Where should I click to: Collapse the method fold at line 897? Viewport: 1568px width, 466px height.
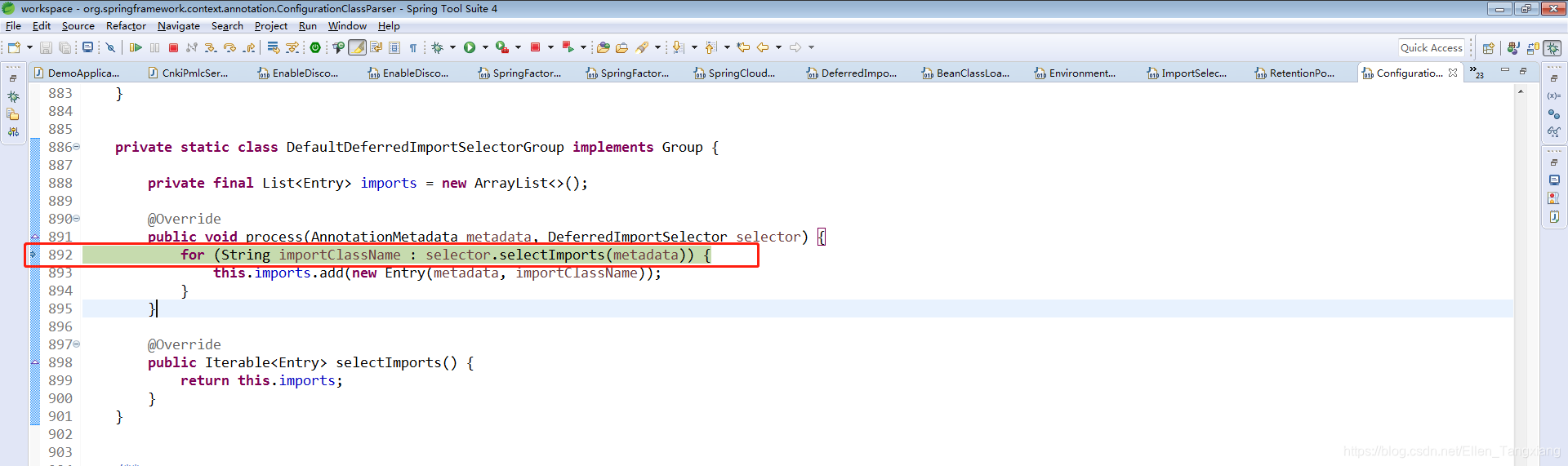[77, 344]
